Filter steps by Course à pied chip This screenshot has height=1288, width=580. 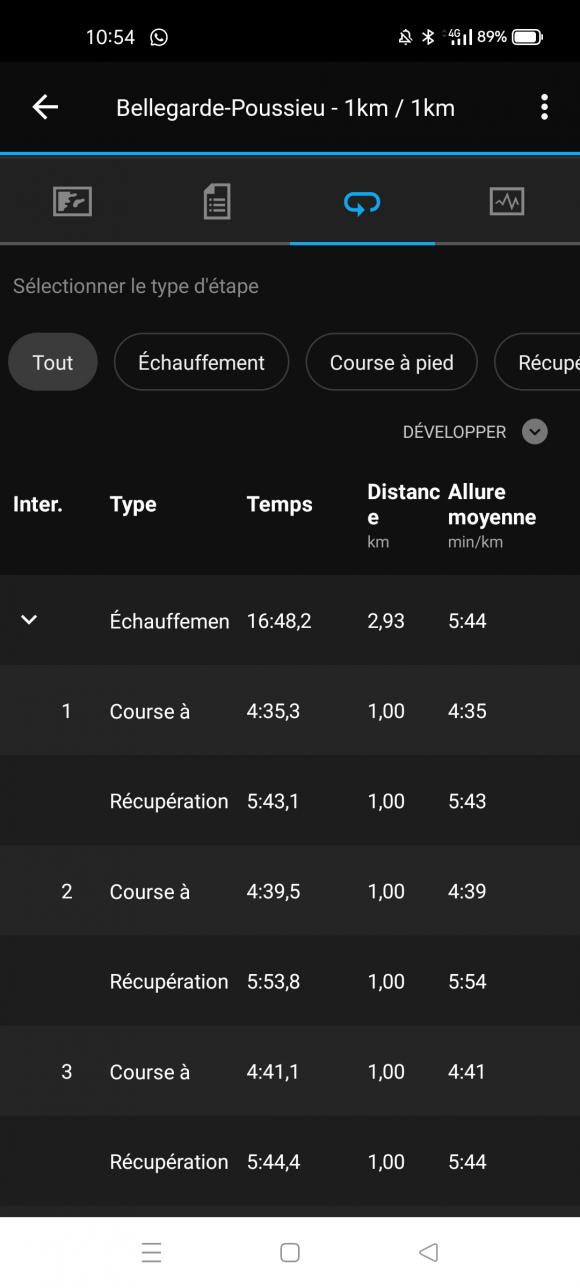pyautogui.click(x=391, y=362)
